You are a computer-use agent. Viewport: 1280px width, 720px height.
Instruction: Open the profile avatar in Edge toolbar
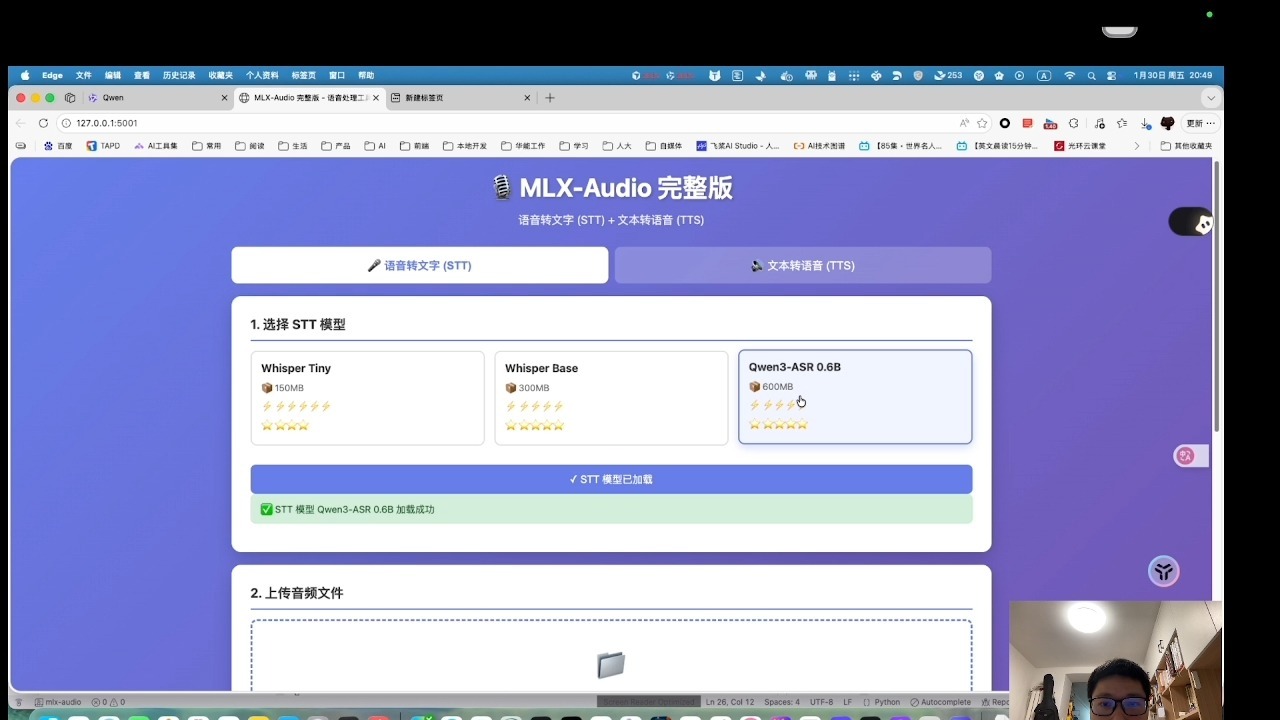1167,123
